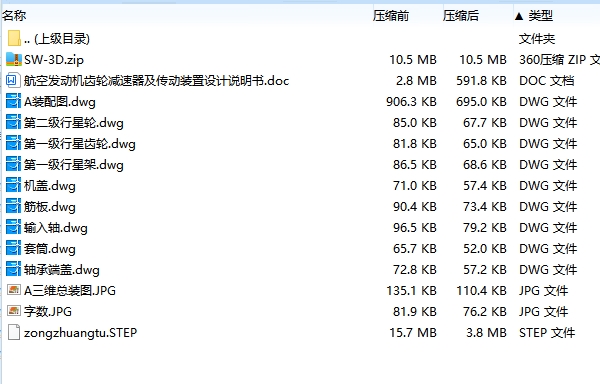
Task: Click the 906.3 KB original size value
Action: (411, 102)
